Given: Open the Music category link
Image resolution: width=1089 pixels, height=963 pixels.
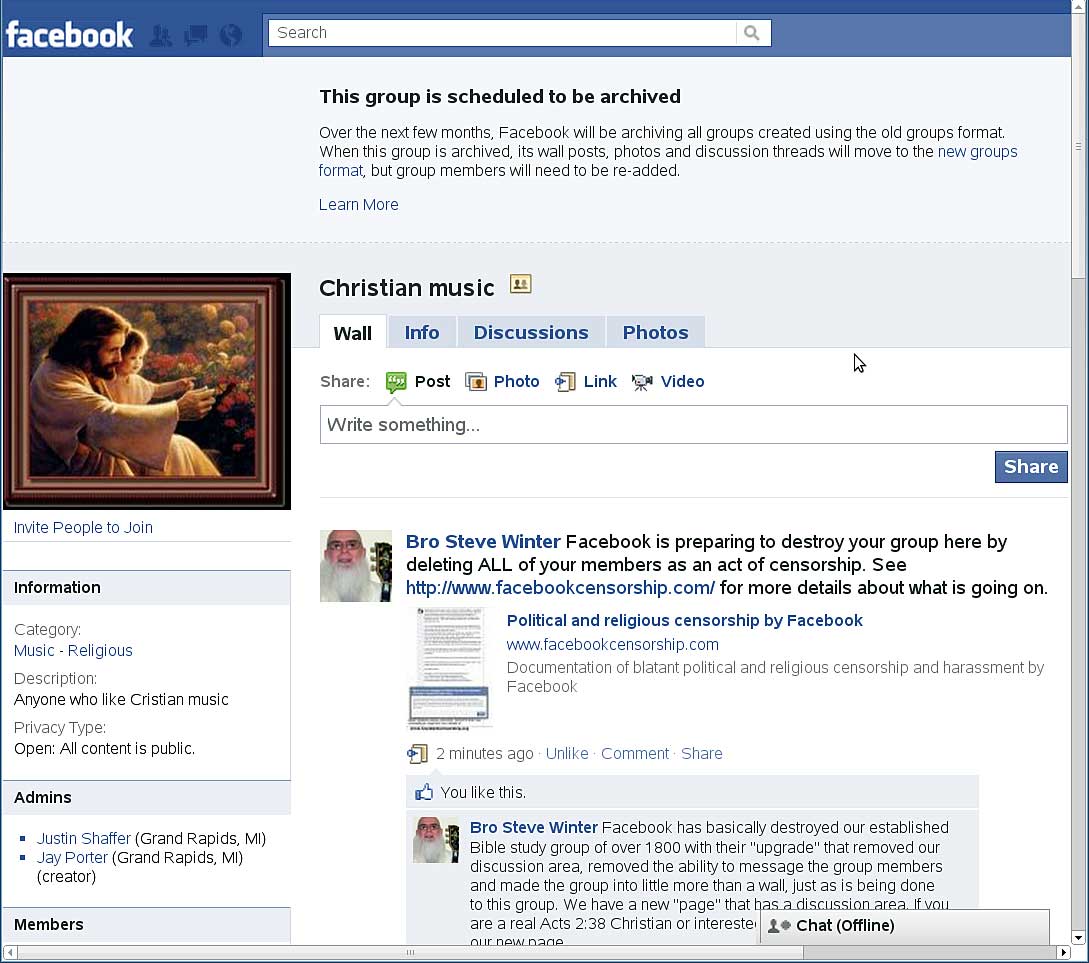Looking at the screenshot, I should click(34, 651).
